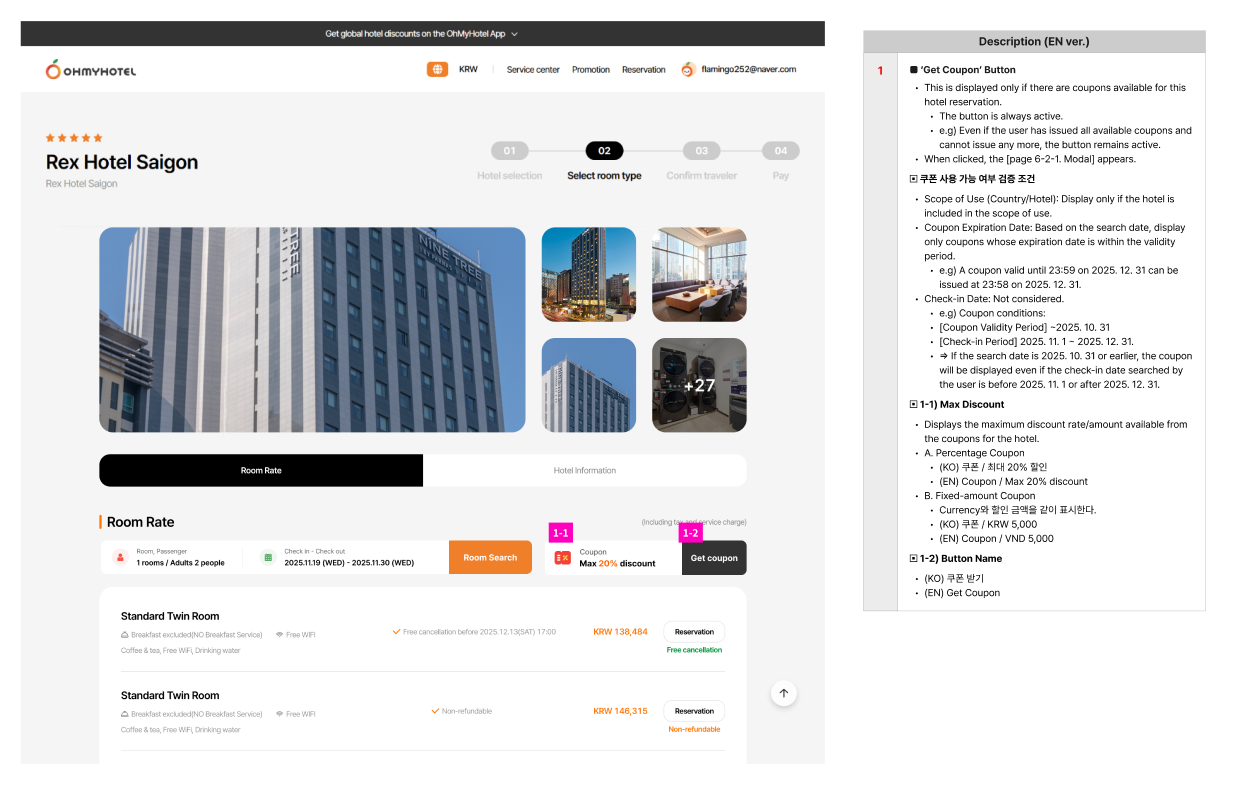Reserve the room priced KRW 138,484
The height and width of the screenshot is (789, 1234).
pos(694,632)
